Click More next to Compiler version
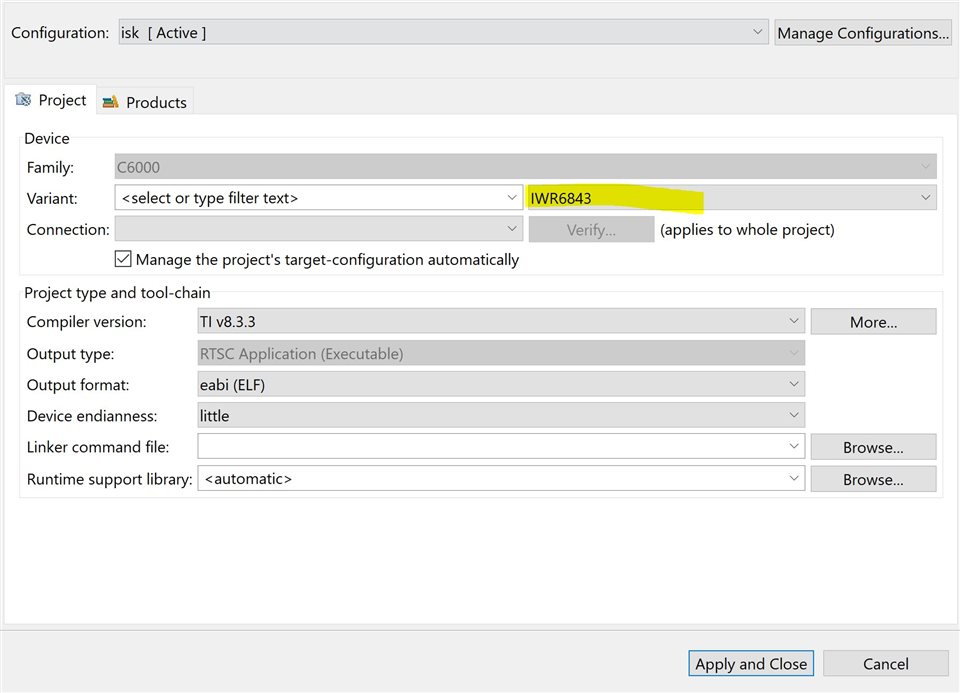Image resolution: width=960 pixels, height=693 pixels. pyautogui.click(x=873, y=322)
